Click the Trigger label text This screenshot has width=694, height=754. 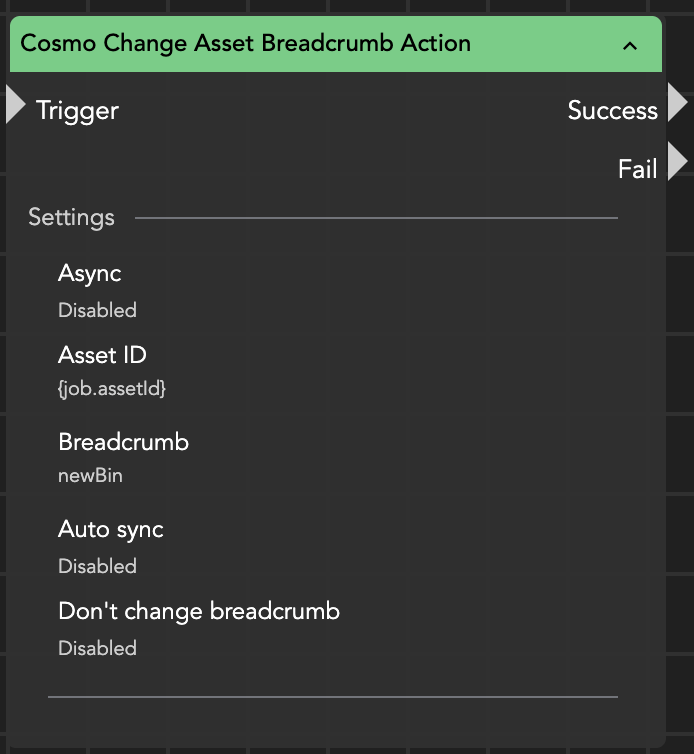pyautogui.click(x=77, y=111)
